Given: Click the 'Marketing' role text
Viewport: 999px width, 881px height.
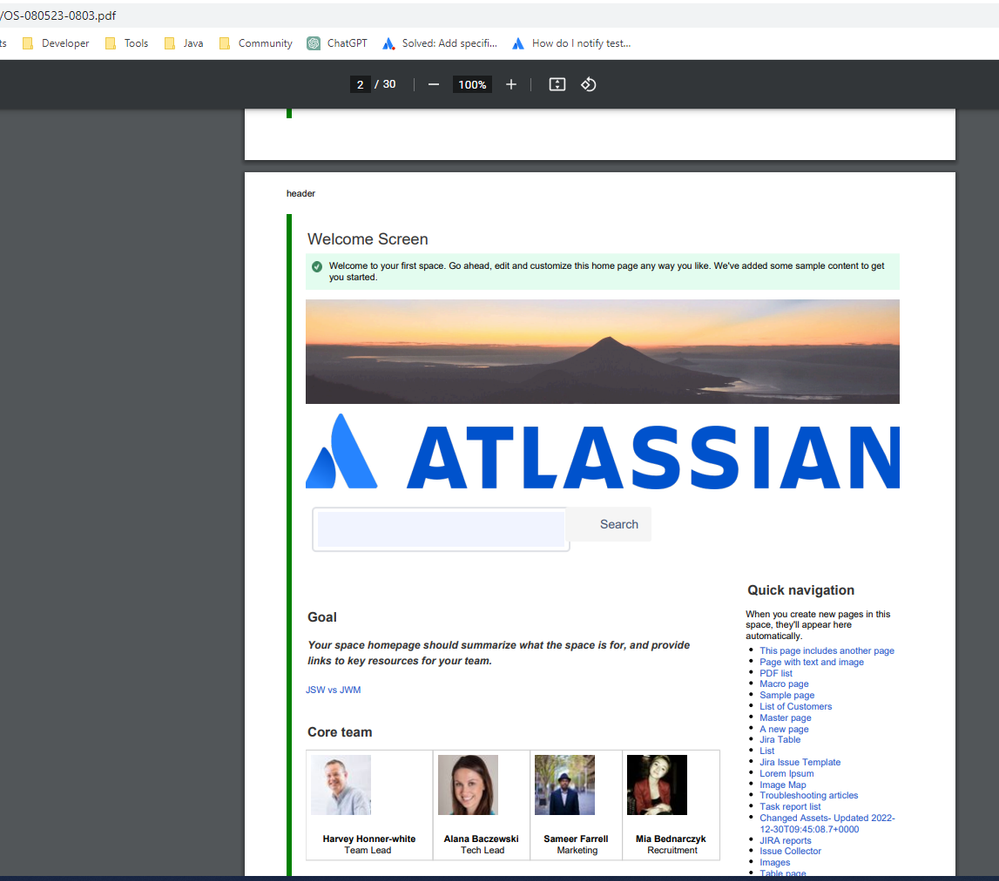Looking at the screenshot, I should [x=577, y=850].
